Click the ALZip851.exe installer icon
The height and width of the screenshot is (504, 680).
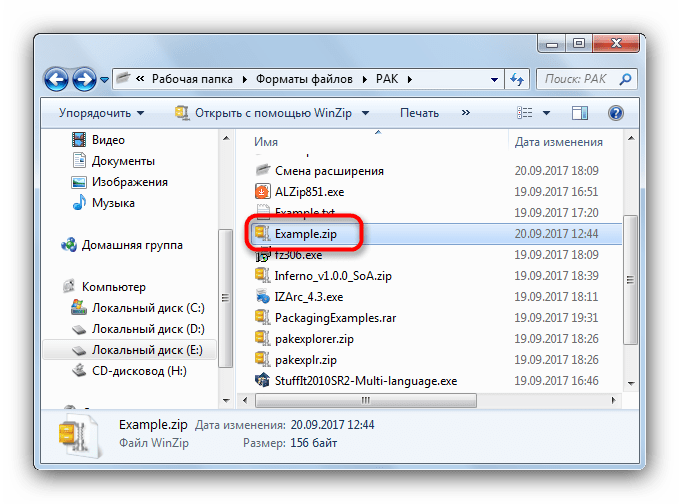pyautogui.click(x=262, y=191)
